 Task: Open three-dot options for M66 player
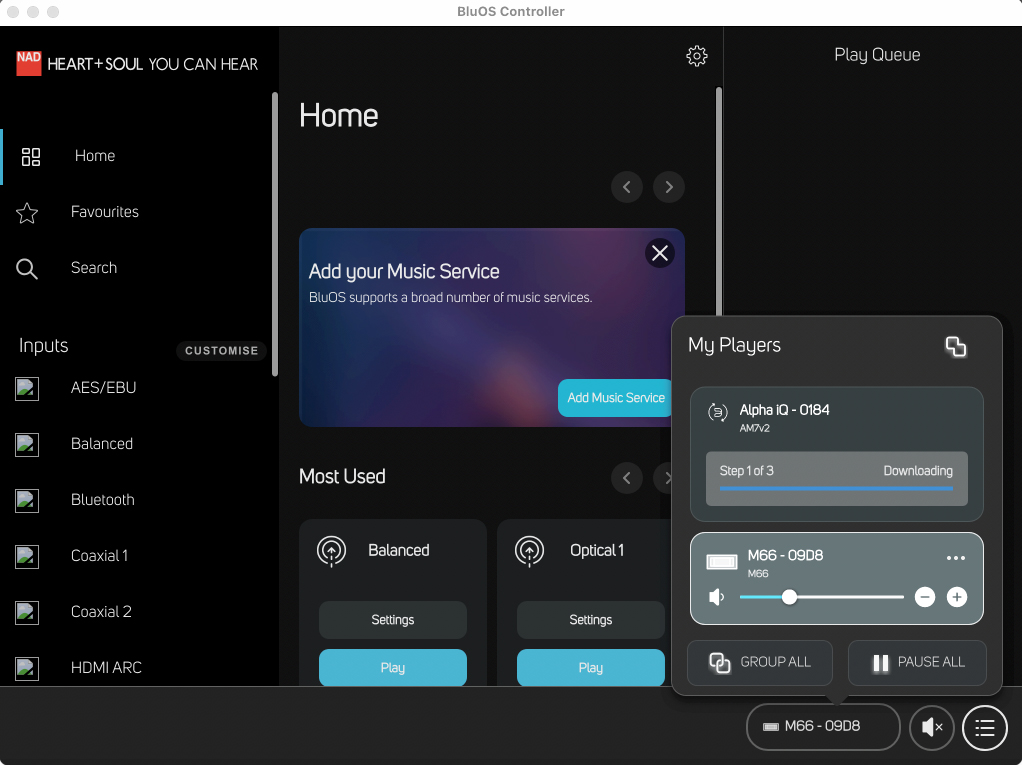[x=955, y=558]
